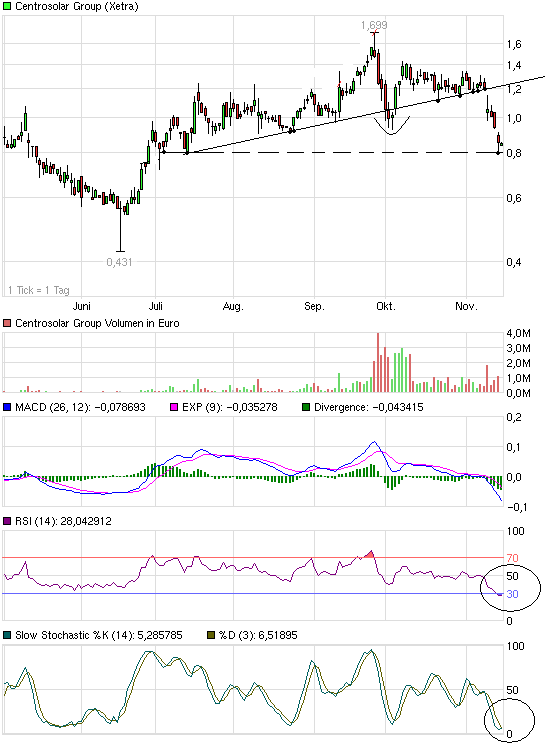The height and width of the screenshot is (743, 545).
Task: Click the blue MACD legend square
Action: 7,407
